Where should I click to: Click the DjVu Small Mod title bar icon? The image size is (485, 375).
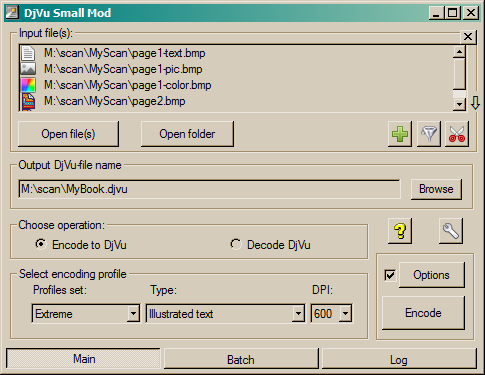click(x=12, y=13)
